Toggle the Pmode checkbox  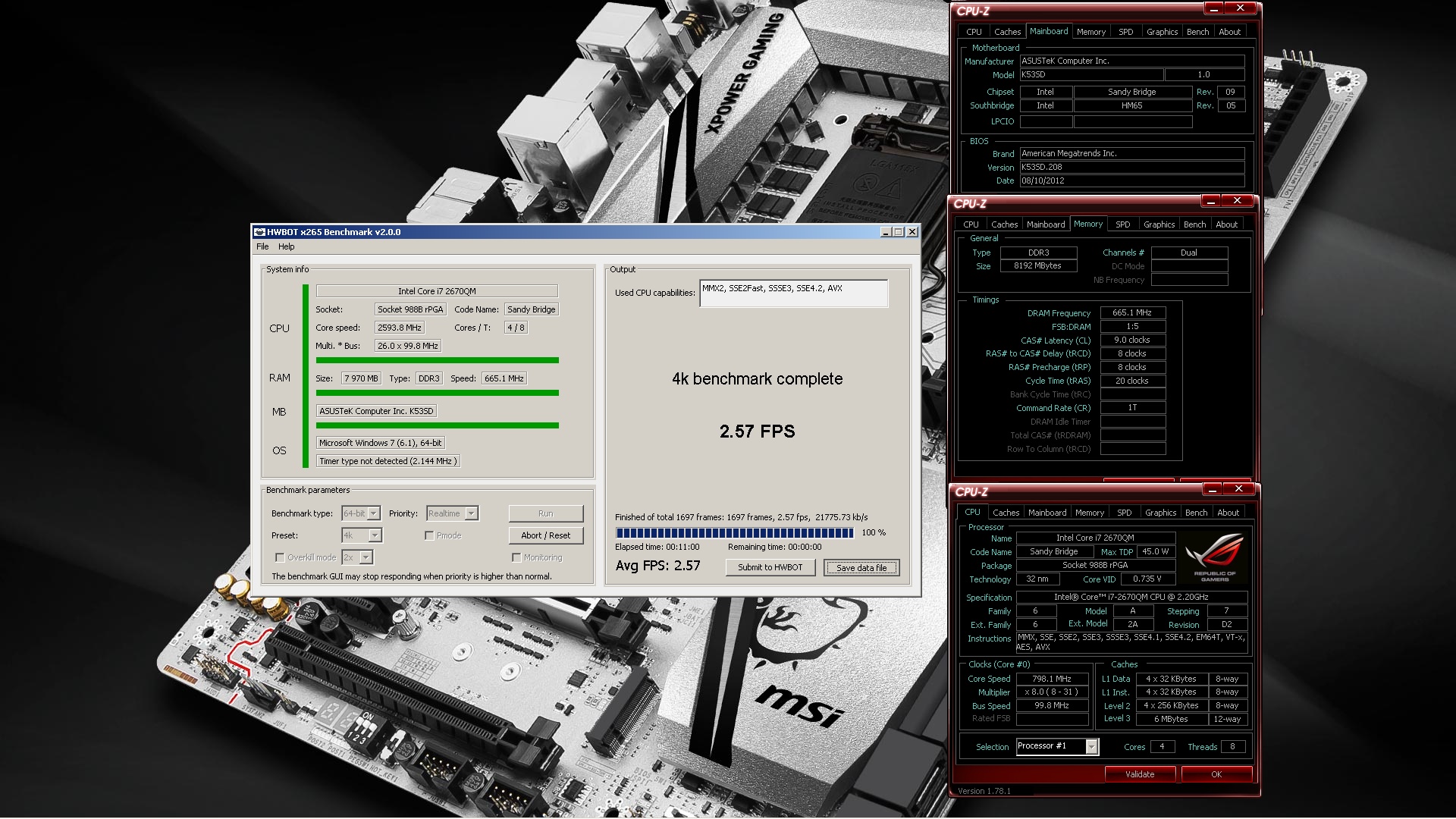[x=429, y=535]
